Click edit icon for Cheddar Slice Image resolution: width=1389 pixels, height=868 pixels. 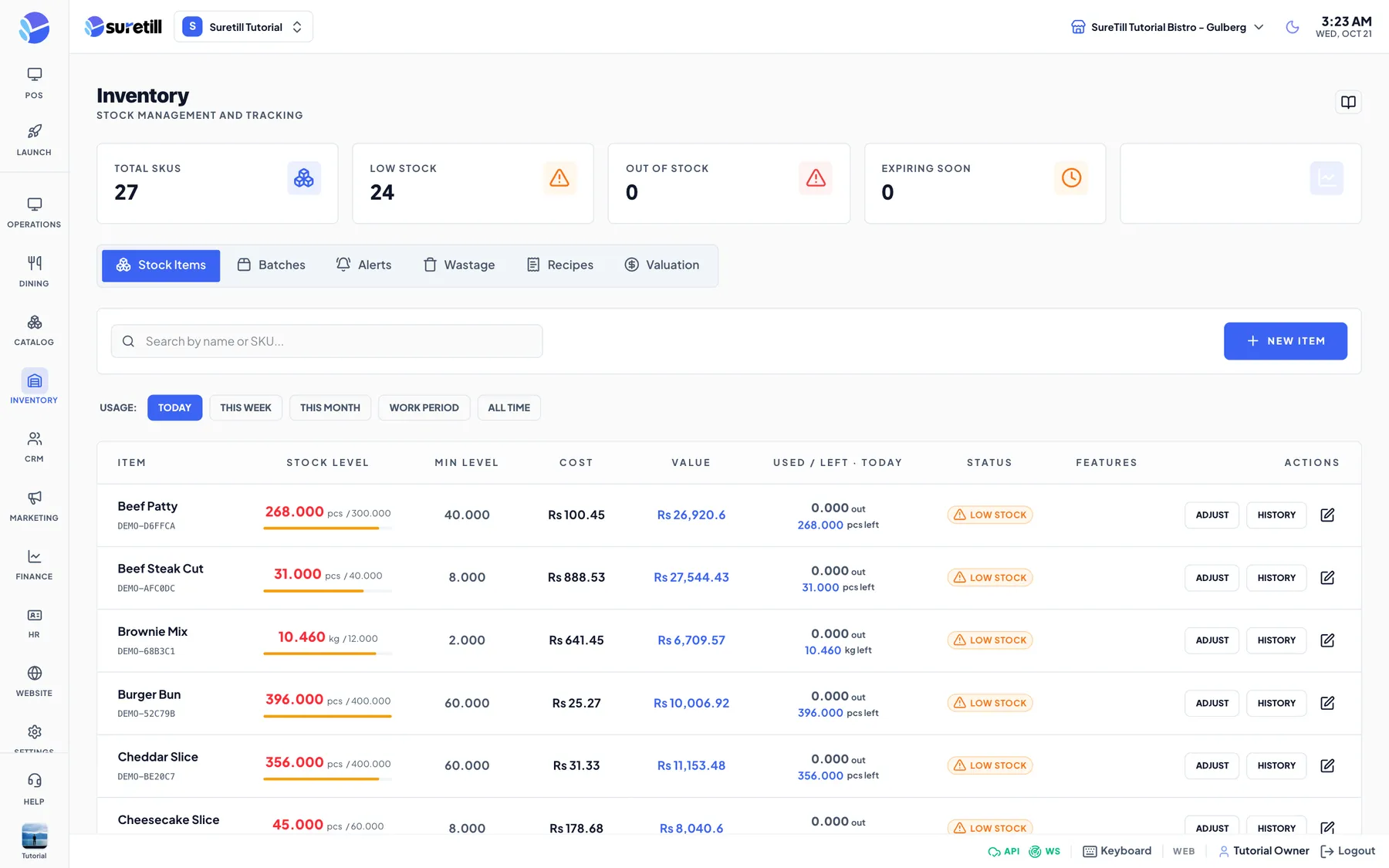pos(1327,765)
